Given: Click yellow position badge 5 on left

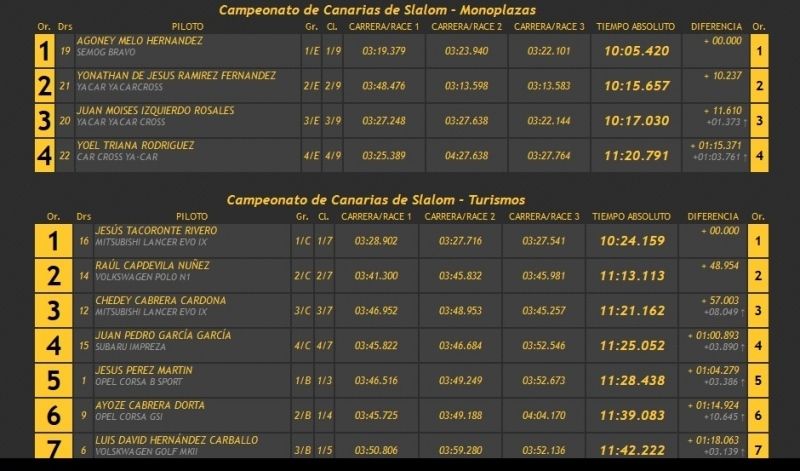Looking at the screenshot, I should tap(54, 380).
